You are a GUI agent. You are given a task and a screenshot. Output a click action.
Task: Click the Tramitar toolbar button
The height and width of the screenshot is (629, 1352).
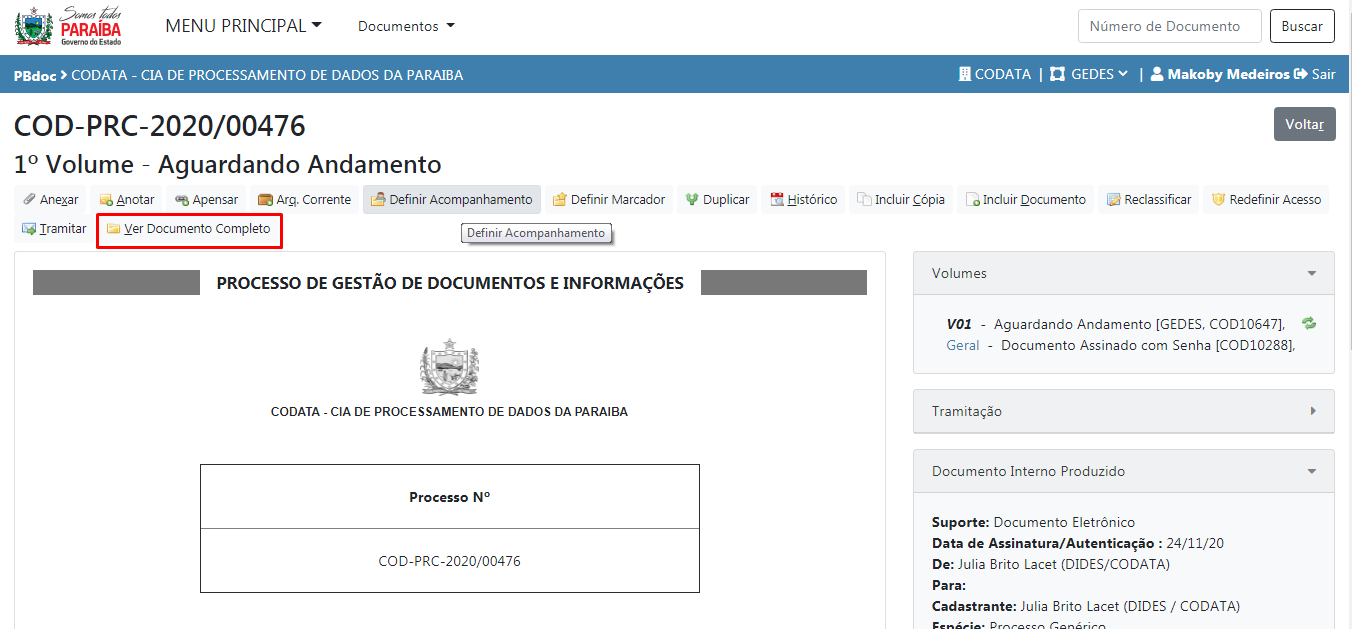coord(54,229)
